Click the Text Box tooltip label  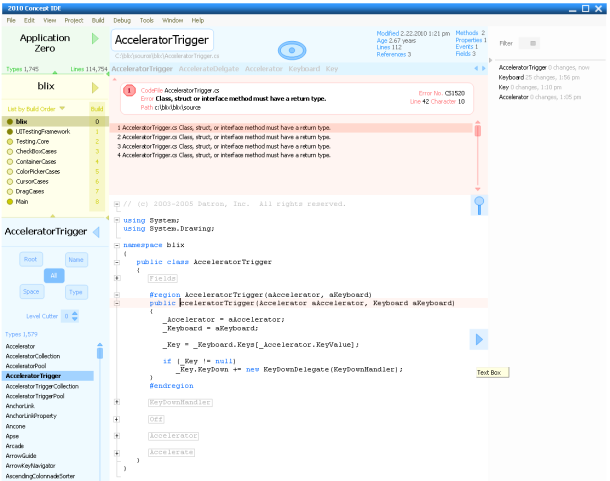tap(492, 372)
